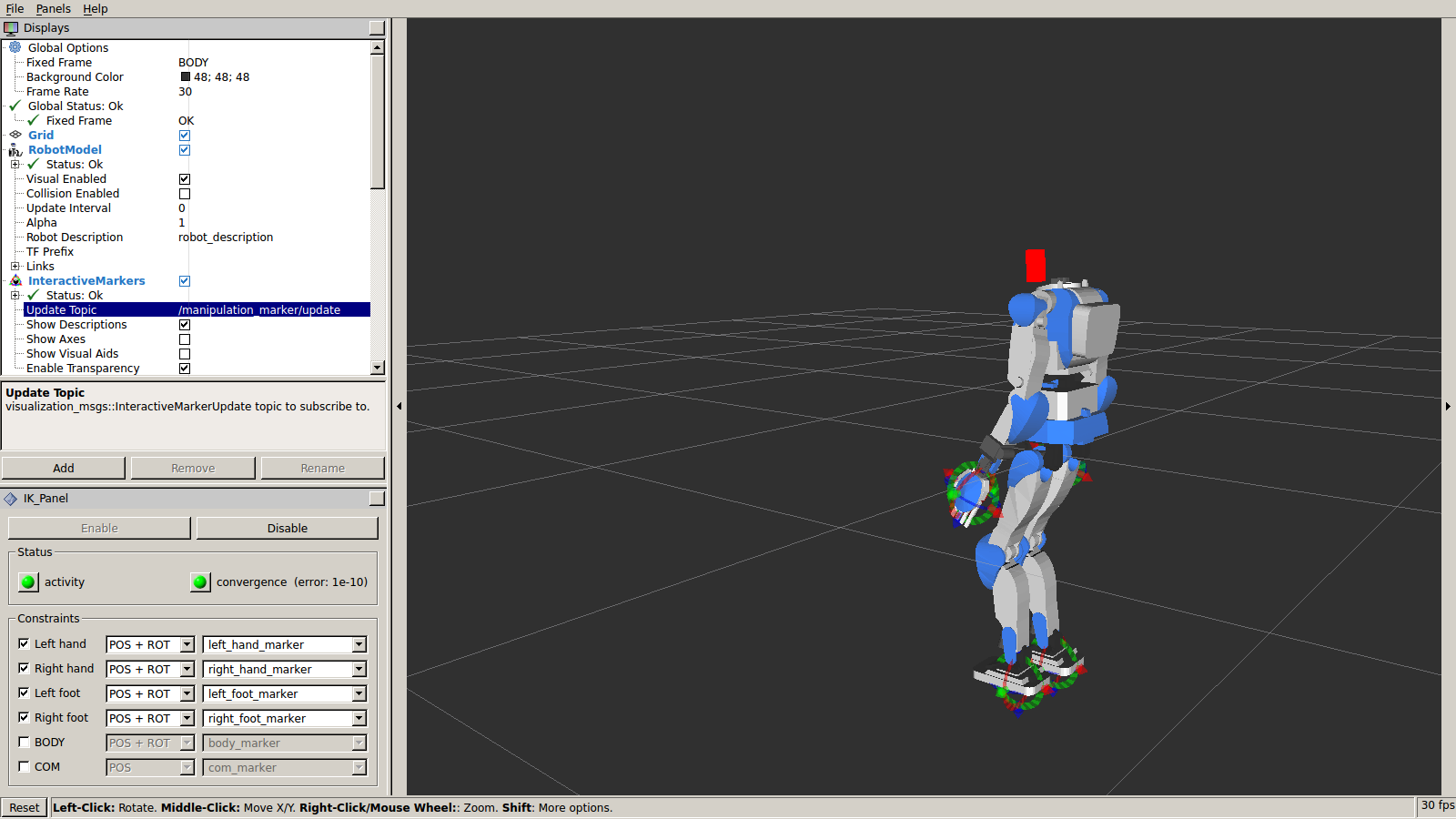Select the Grid display icon
The width and height of the screenshot is (1456, 819).
15,135
